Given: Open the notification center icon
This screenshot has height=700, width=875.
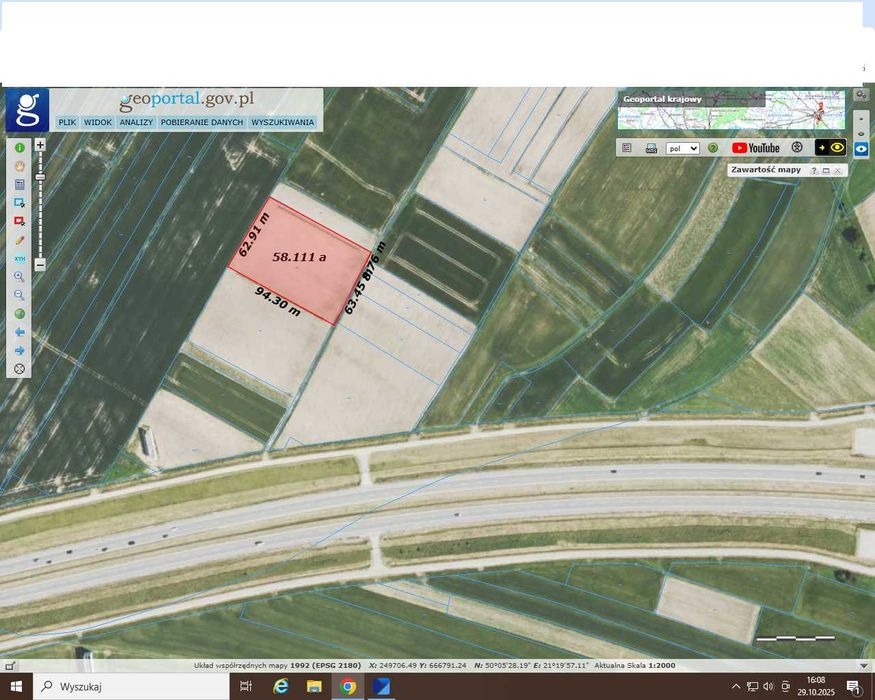Looking at the screenshot, I should click(853, 687).
